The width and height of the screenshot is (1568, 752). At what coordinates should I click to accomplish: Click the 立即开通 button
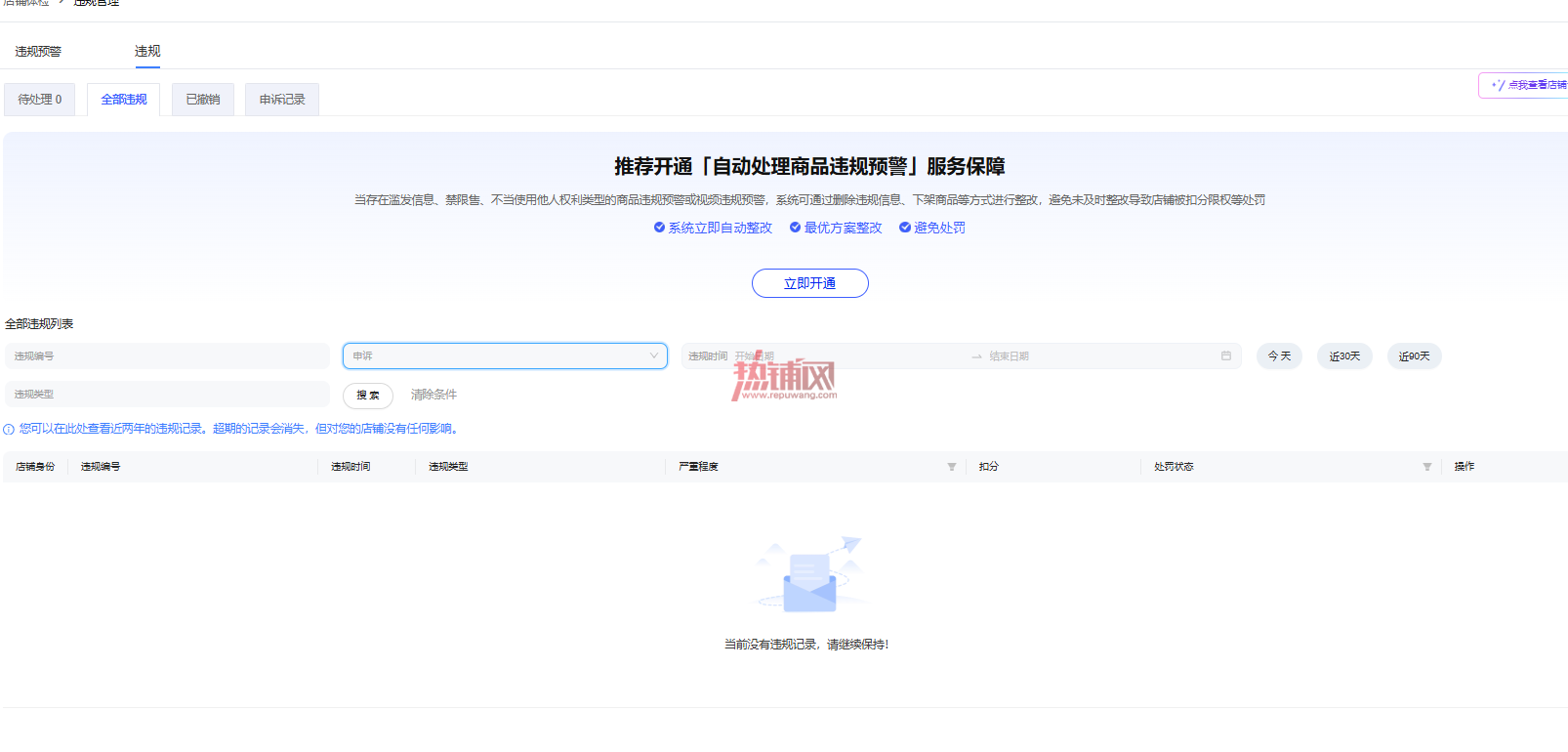810,283
